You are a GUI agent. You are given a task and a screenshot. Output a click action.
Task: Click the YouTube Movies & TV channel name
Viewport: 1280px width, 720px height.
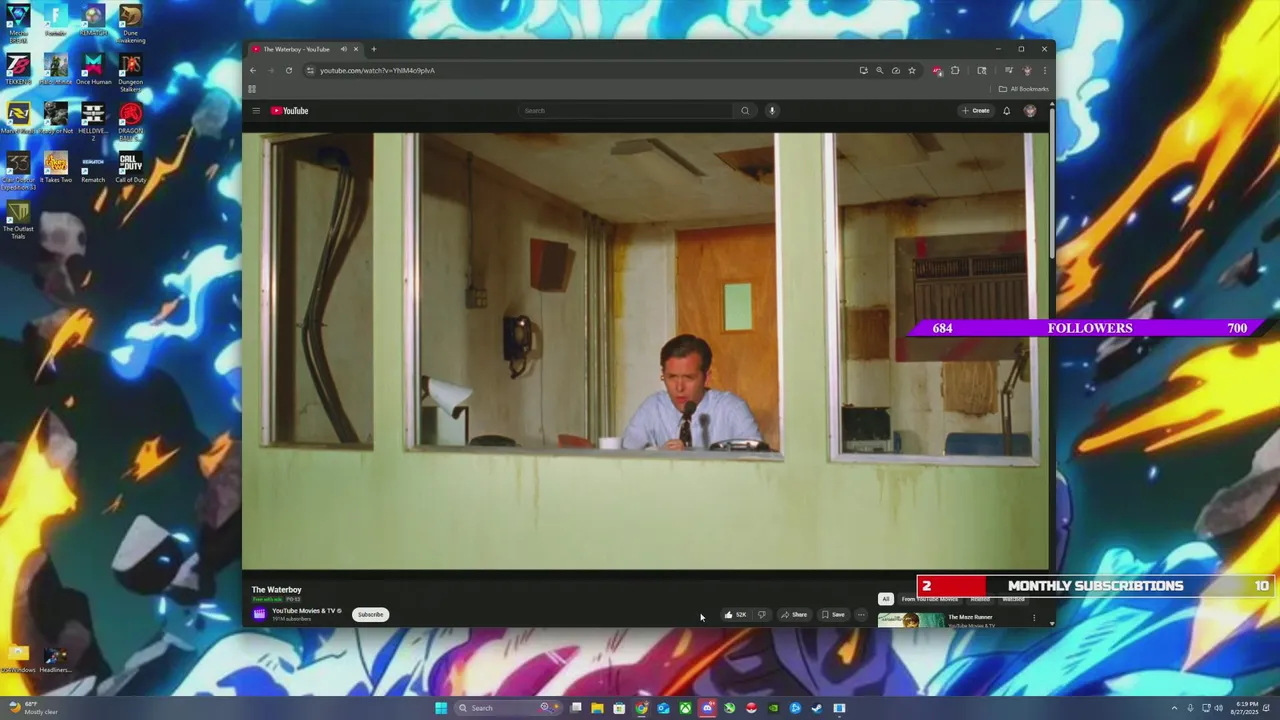(304, 611)
